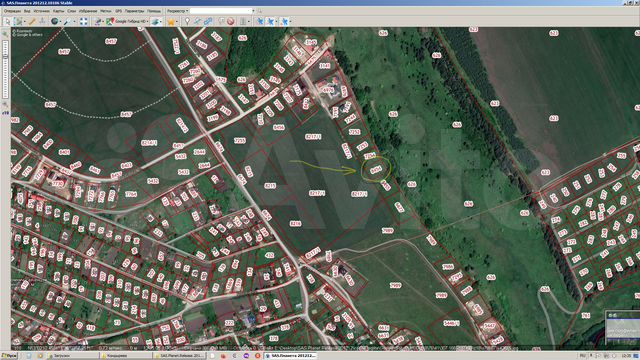Open the search provider dropdown

[178, 11]
